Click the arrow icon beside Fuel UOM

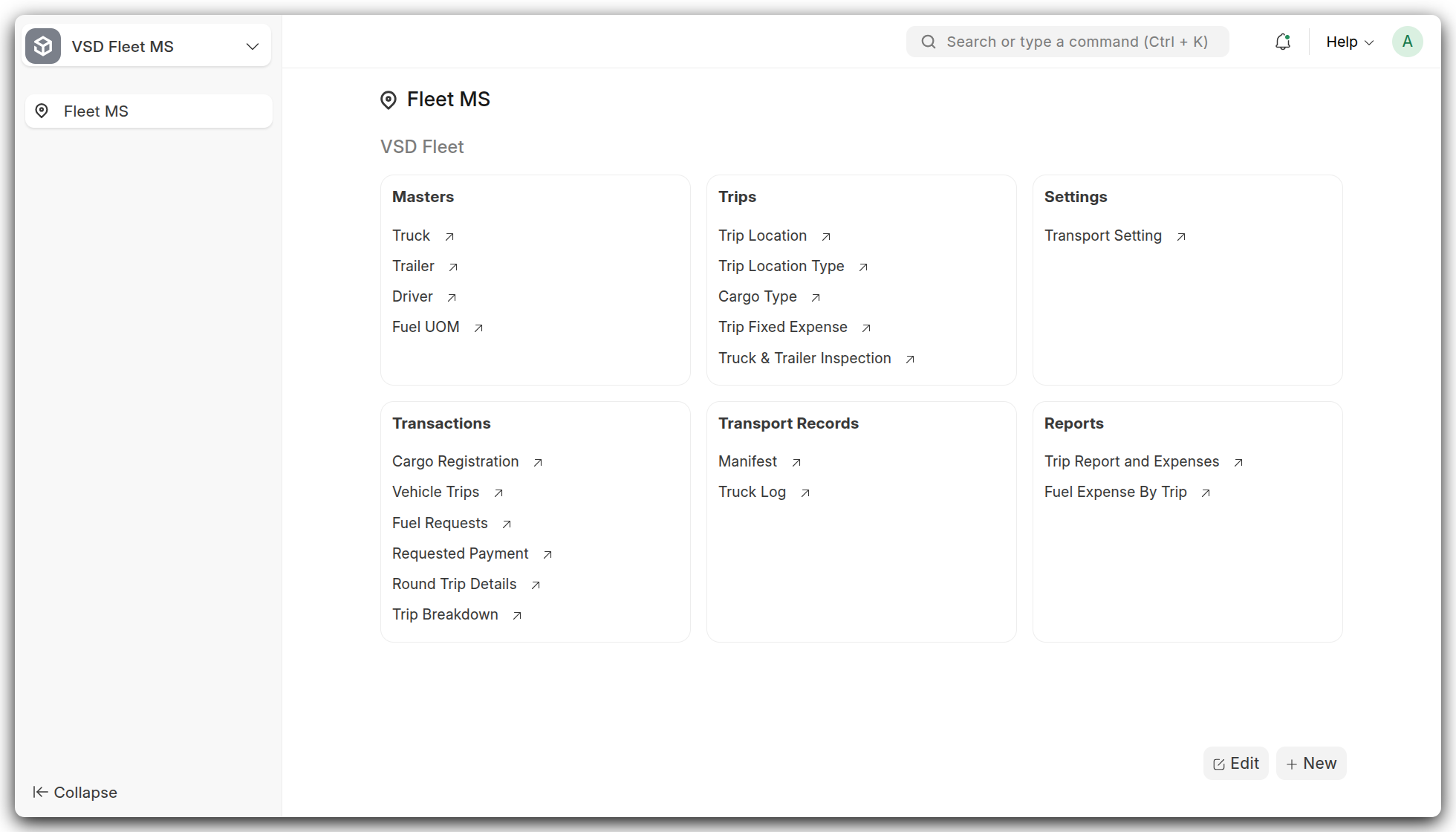point(478,328)
